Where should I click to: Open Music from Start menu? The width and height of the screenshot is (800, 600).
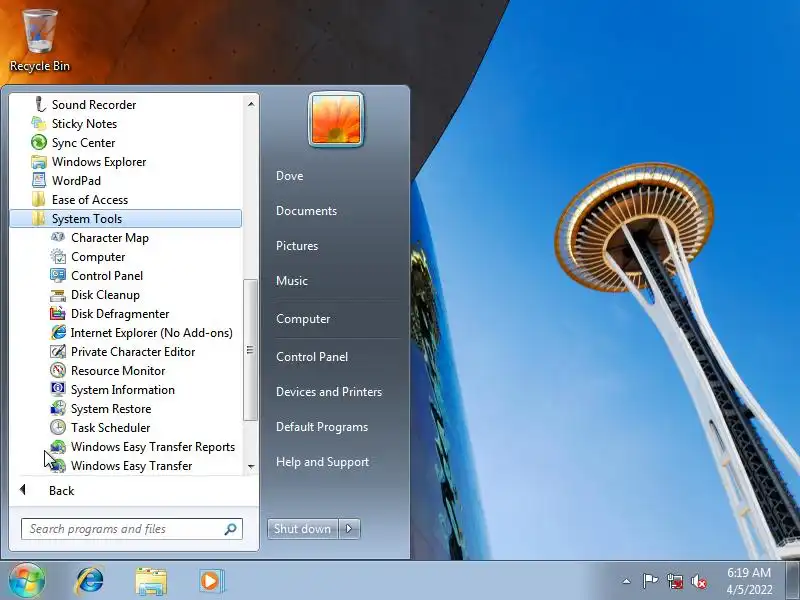tap(292, 281)
